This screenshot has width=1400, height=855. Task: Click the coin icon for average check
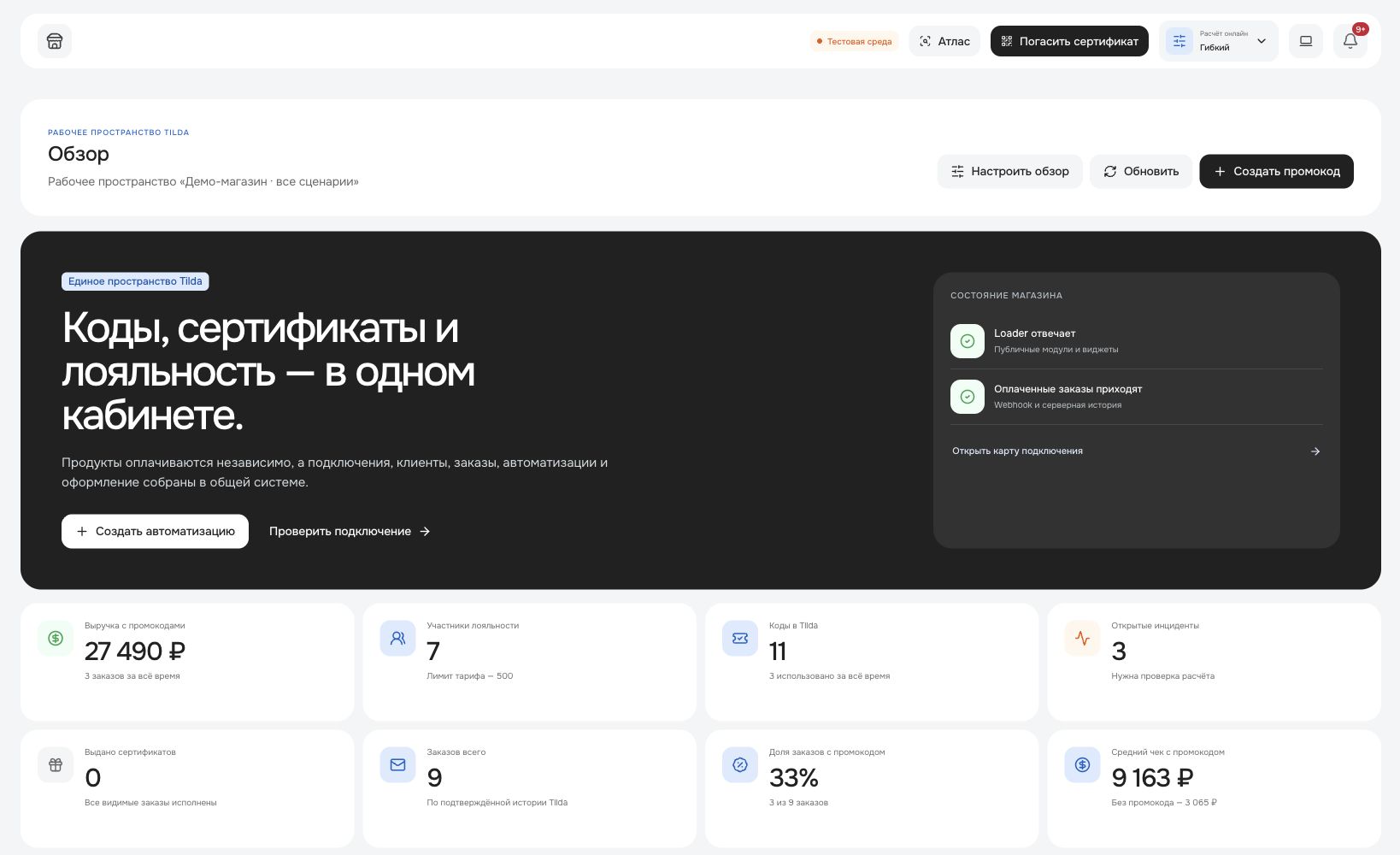tap(1082, 765)
